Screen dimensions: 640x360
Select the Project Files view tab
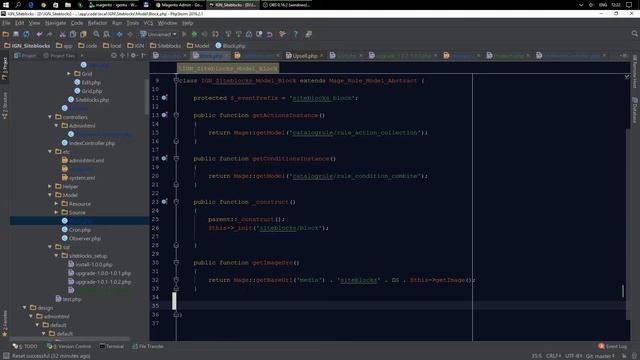(x=59, y=56)
